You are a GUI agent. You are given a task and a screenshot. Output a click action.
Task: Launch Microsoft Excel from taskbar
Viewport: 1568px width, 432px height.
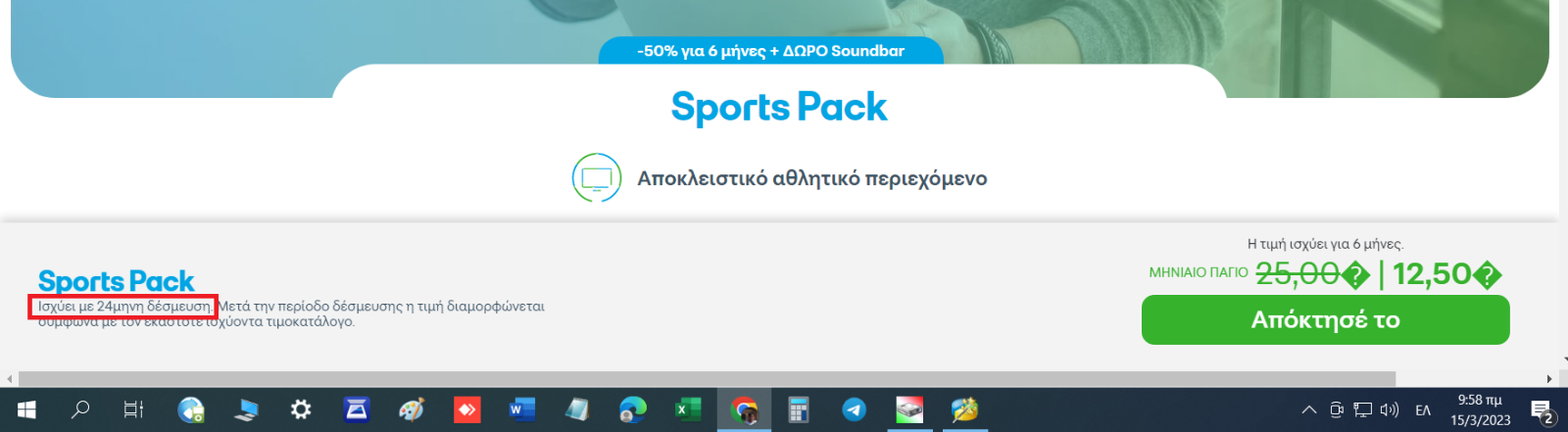[688, 409]
